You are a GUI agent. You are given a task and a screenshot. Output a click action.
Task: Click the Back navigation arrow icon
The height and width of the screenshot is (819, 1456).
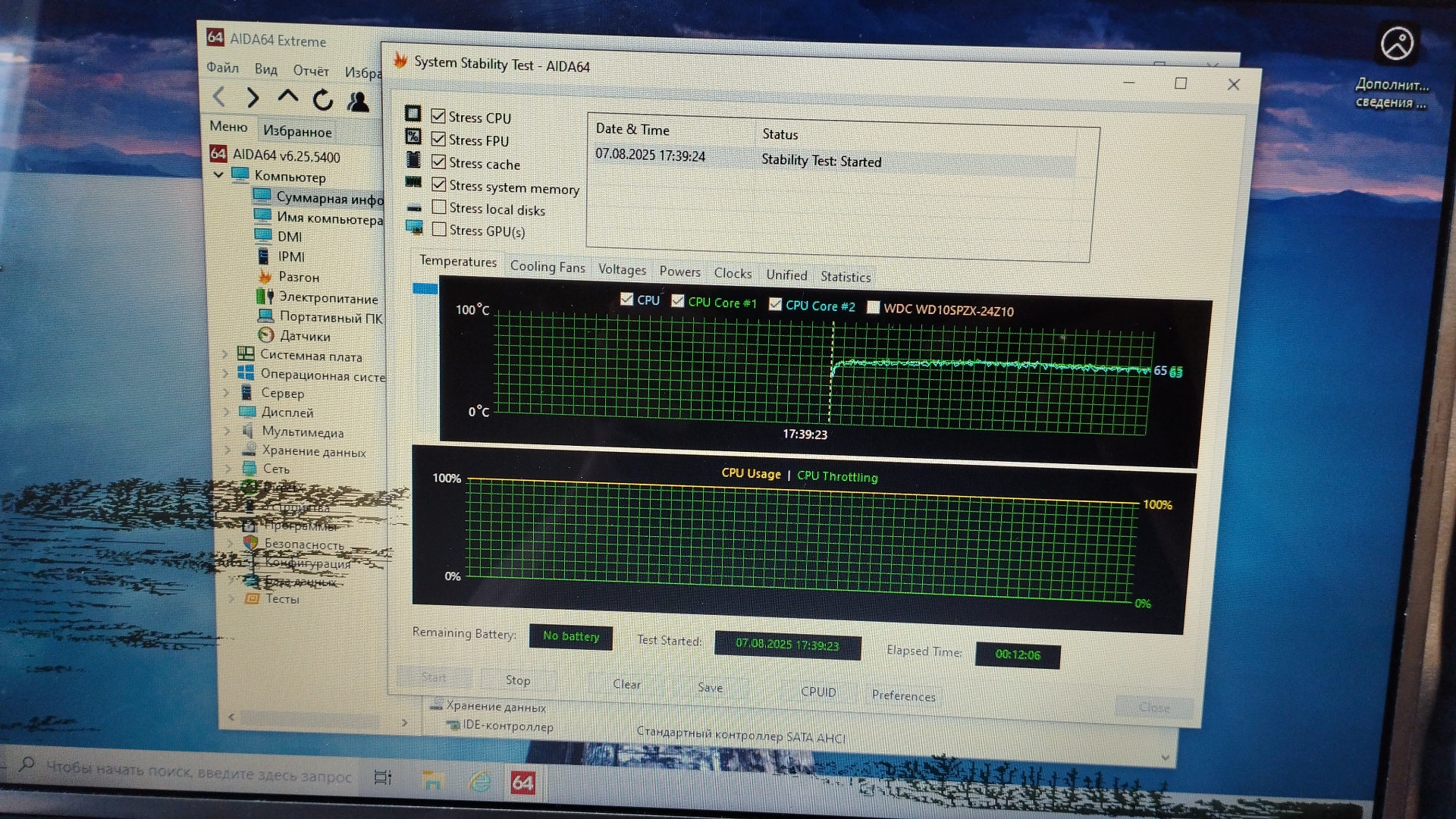pos(219,96)
